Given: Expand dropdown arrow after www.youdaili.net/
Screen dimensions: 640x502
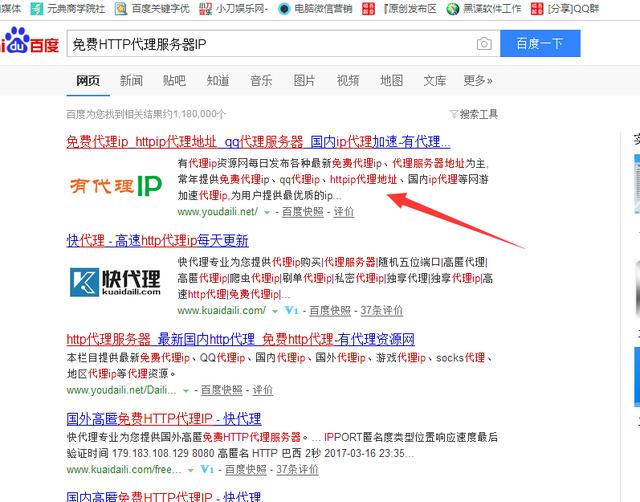Looking at the screenshot, I should 267,213.
